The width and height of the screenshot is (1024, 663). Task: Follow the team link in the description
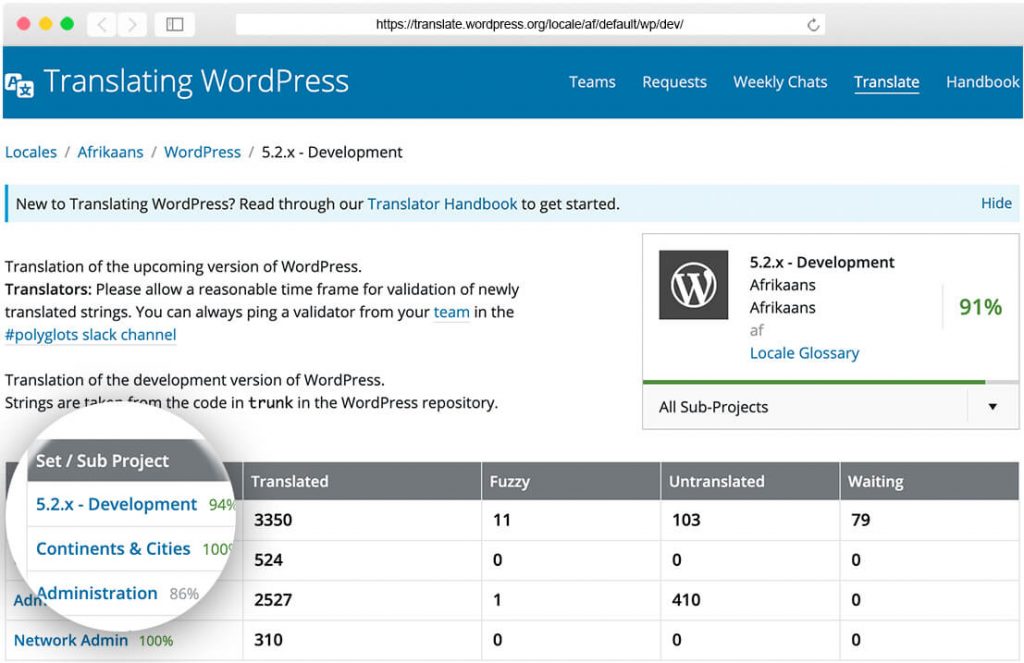(451, 312)
